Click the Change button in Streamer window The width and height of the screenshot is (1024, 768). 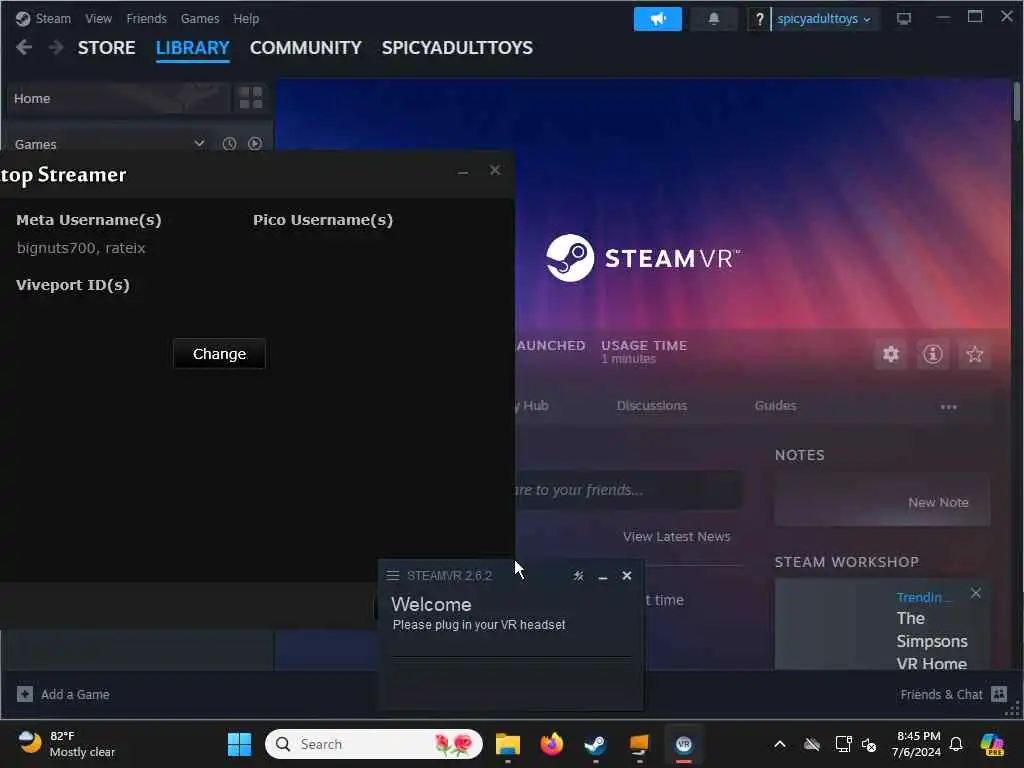[219, 354]
